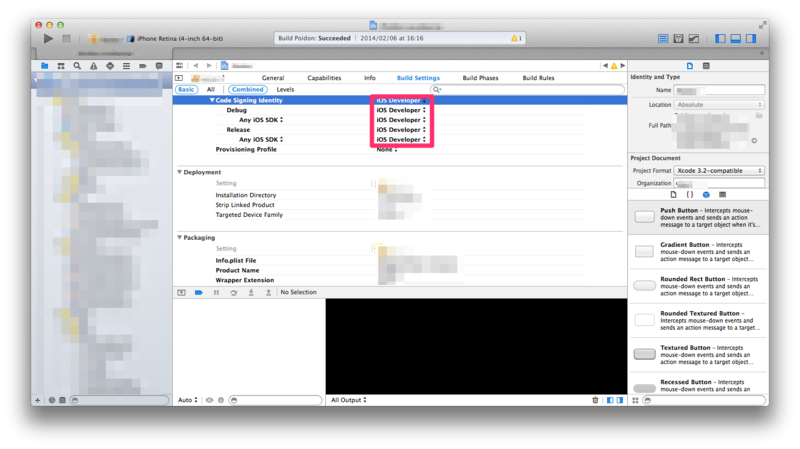Show the Code Snippet library
800x449 pixels.
click(x=690, y=194)
